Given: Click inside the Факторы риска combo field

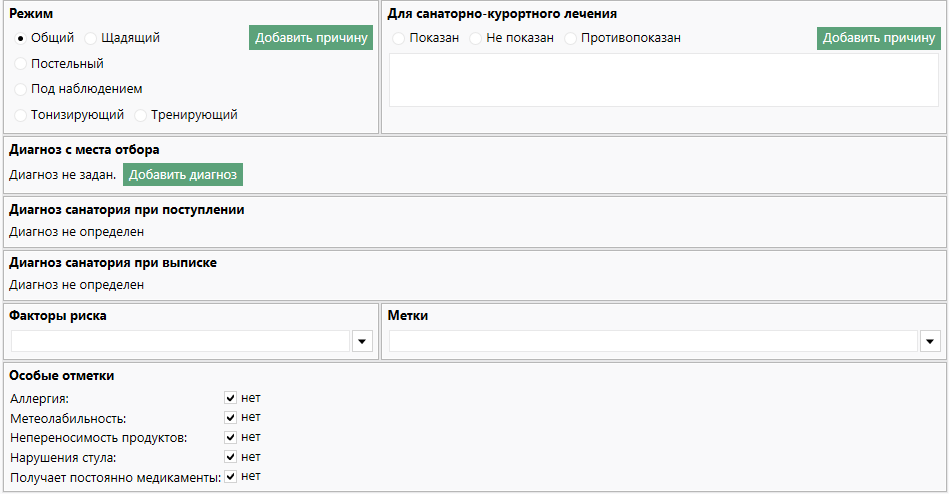Looking at the screenshot, I should coord(180,342).
